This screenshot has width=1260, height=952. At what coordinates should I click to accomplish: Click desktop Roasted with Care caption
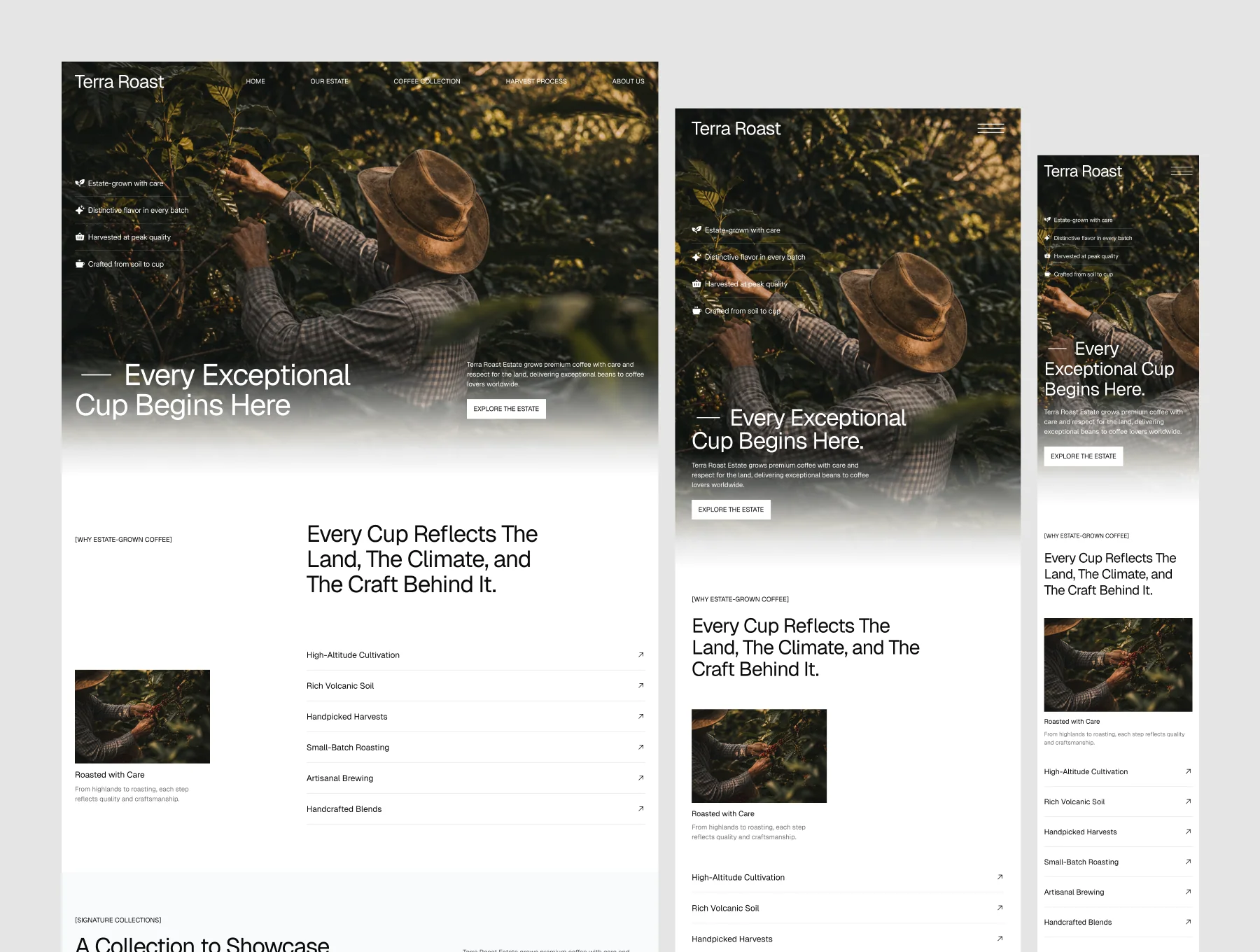click(110, 775)
